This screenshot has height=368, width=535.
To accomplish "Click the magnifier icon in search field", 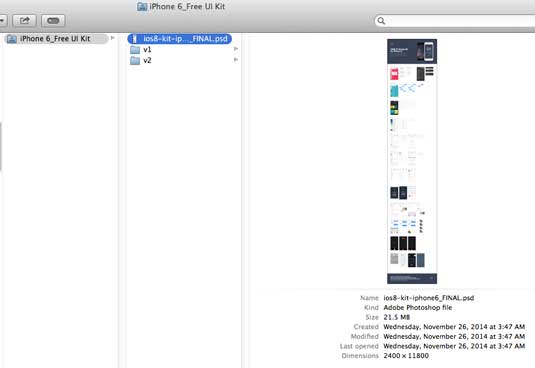I will pos(381,21).
